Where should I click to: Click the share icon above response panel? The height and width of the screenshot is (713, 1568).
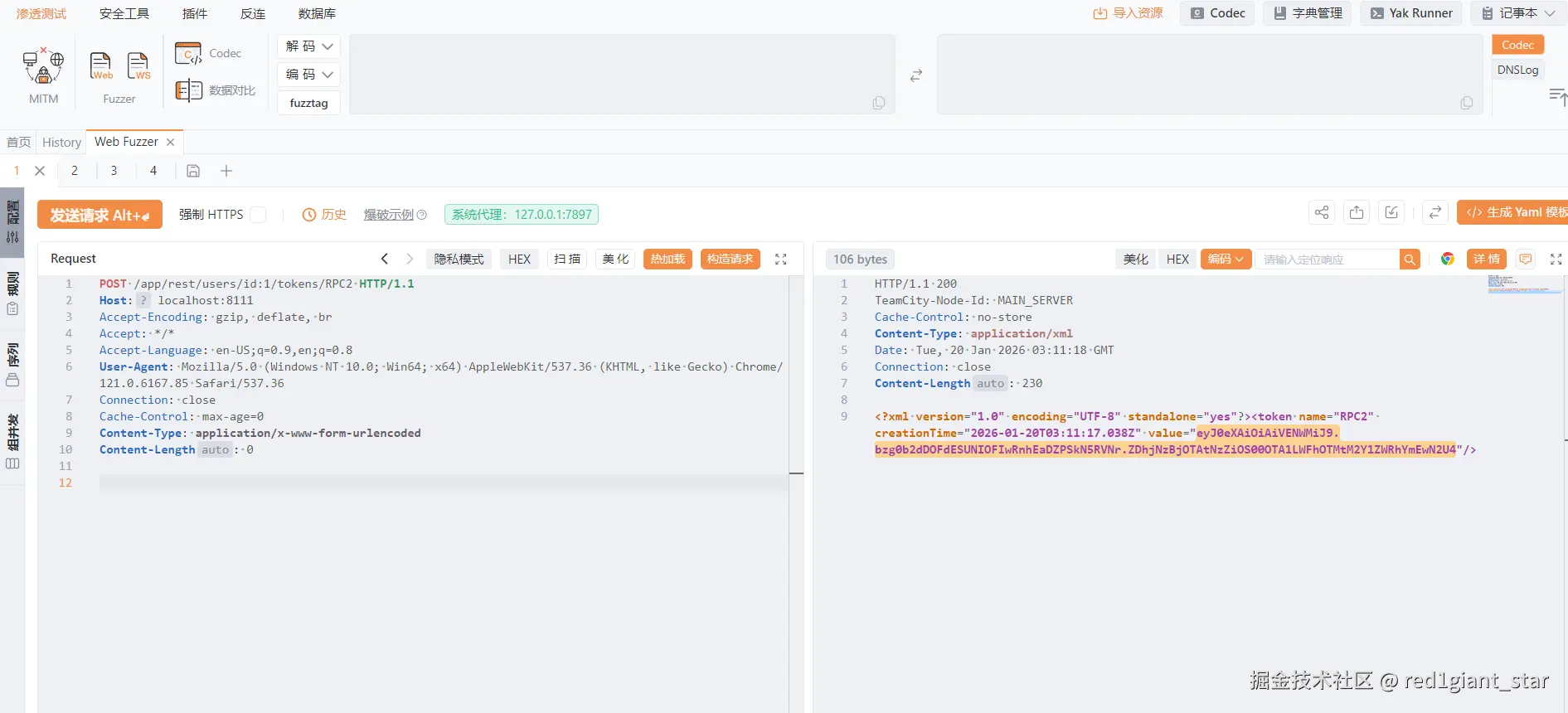(x=1322, y=213)
